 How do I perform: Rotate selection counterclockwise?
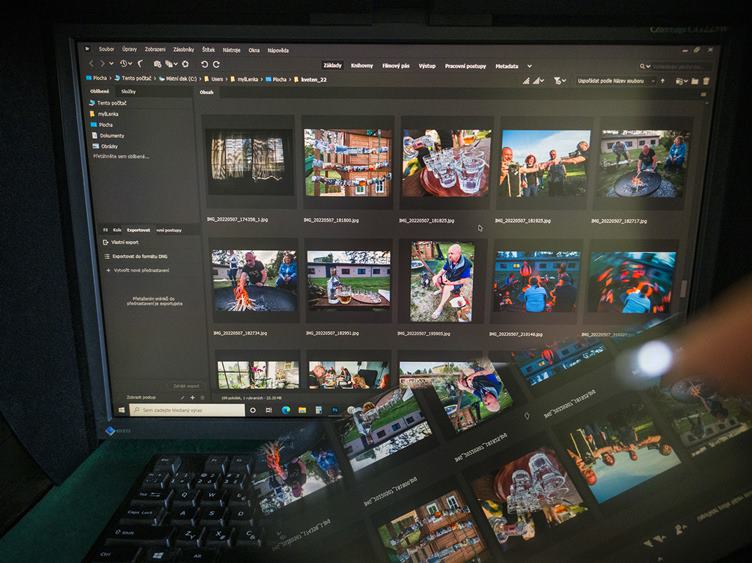coord(204,64)
